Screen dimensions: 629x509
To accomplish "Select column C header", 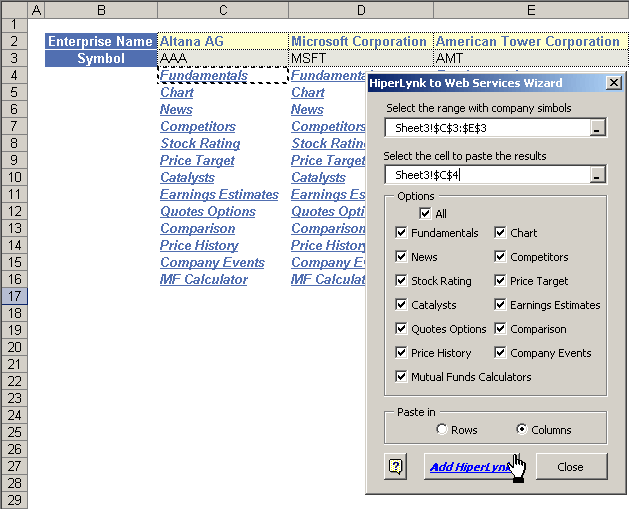I will (223, 10).
